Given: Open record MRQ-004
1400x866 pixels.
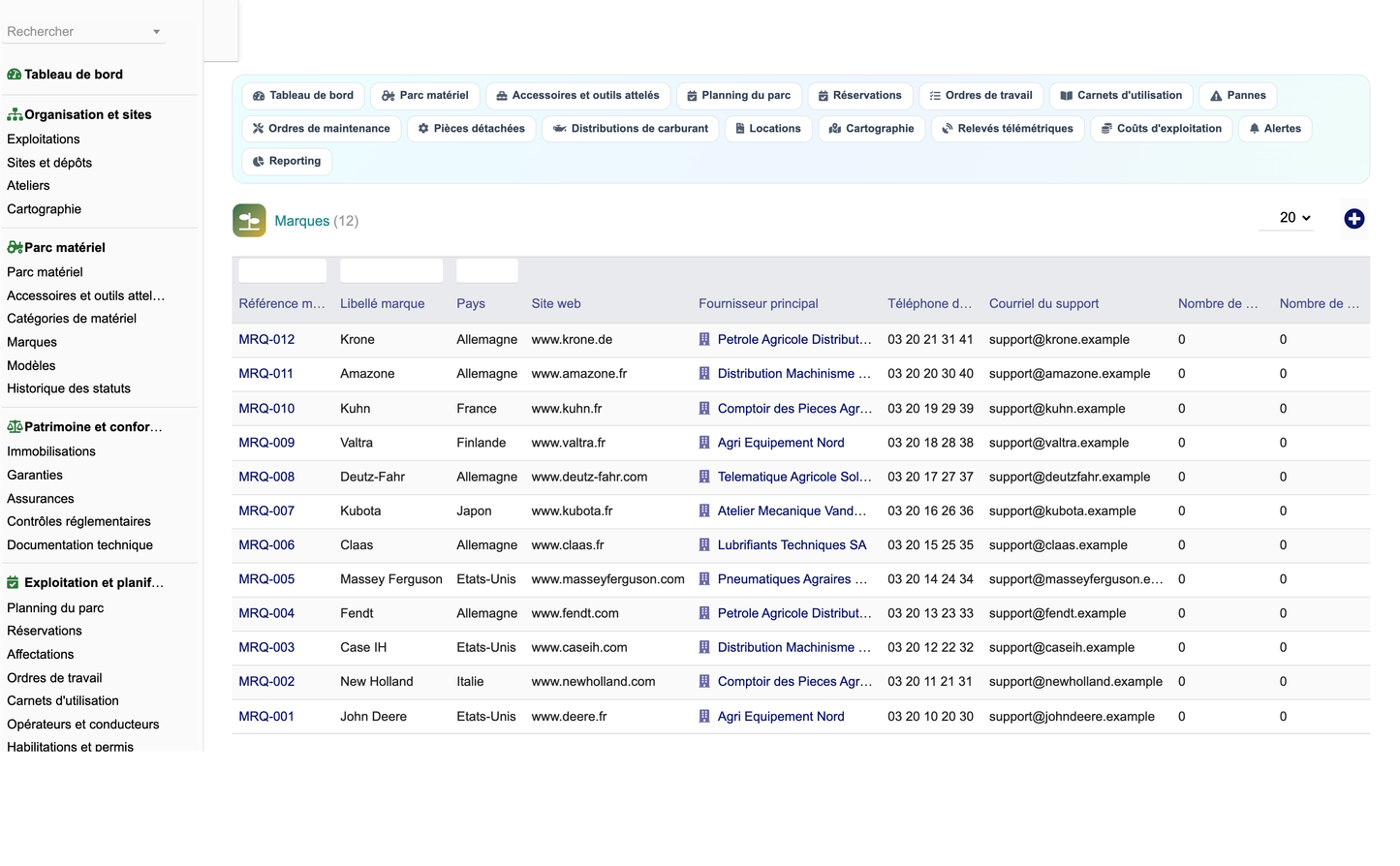Looking at the screenshot, I should coord(266,614).
